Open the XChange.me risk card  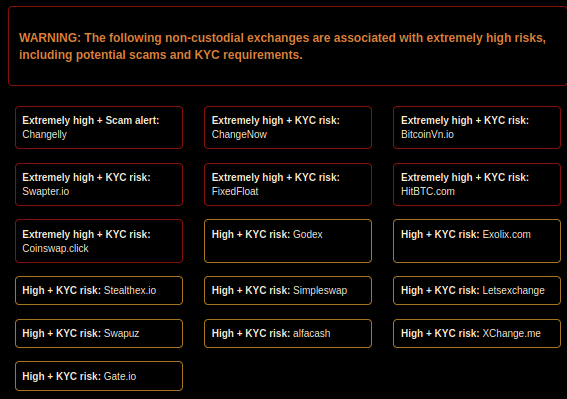pos(477,334)
